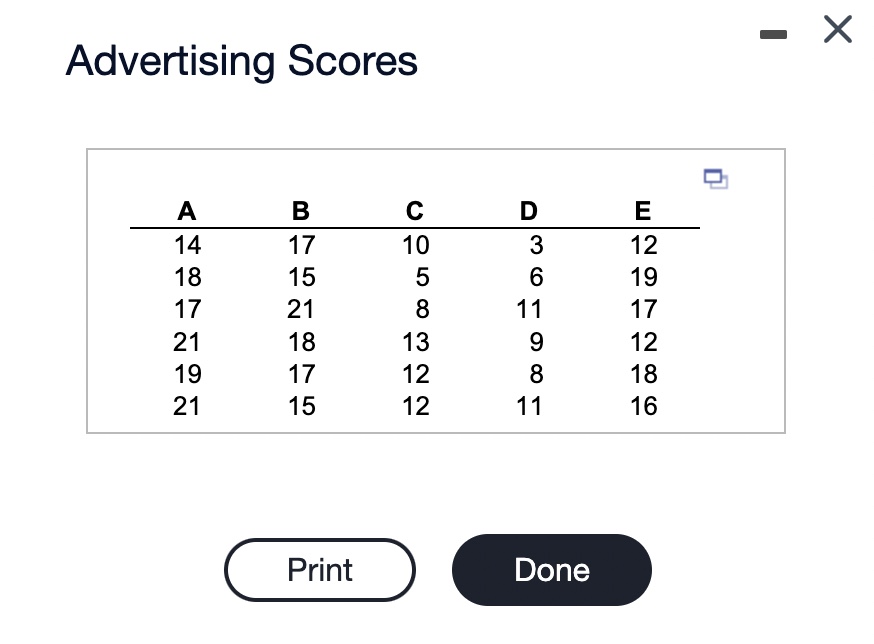Click inside the data table panel
This screenshot has width=874, height=644.
coord(435,290)
